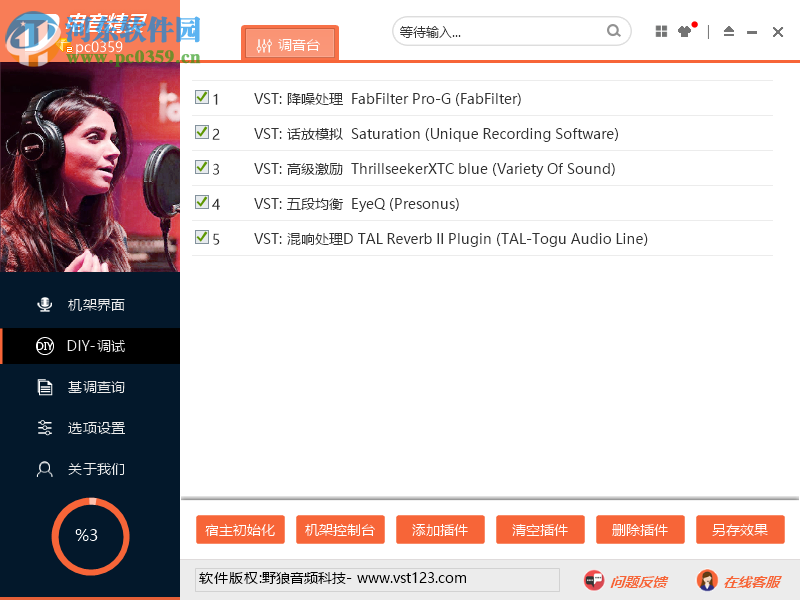Image resolution: width=800 pixels, height=600 pixels.
Task: Click the grid layout icon in title bar
Action: [x=661, y=31]
